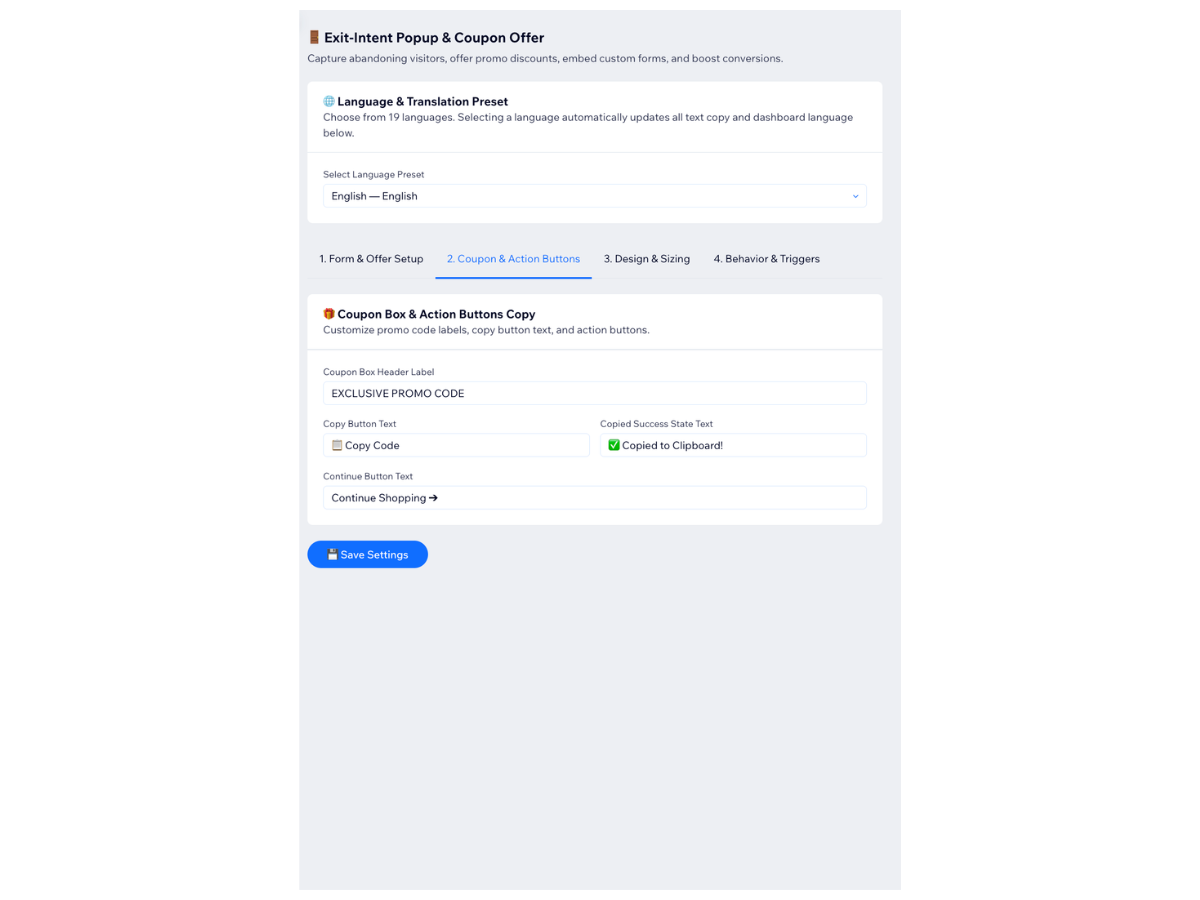This screenshot has width=1200, height=900.
Task: Open the Design & Sizing tab
Action: pyautogui.click(x=647, y=259)
